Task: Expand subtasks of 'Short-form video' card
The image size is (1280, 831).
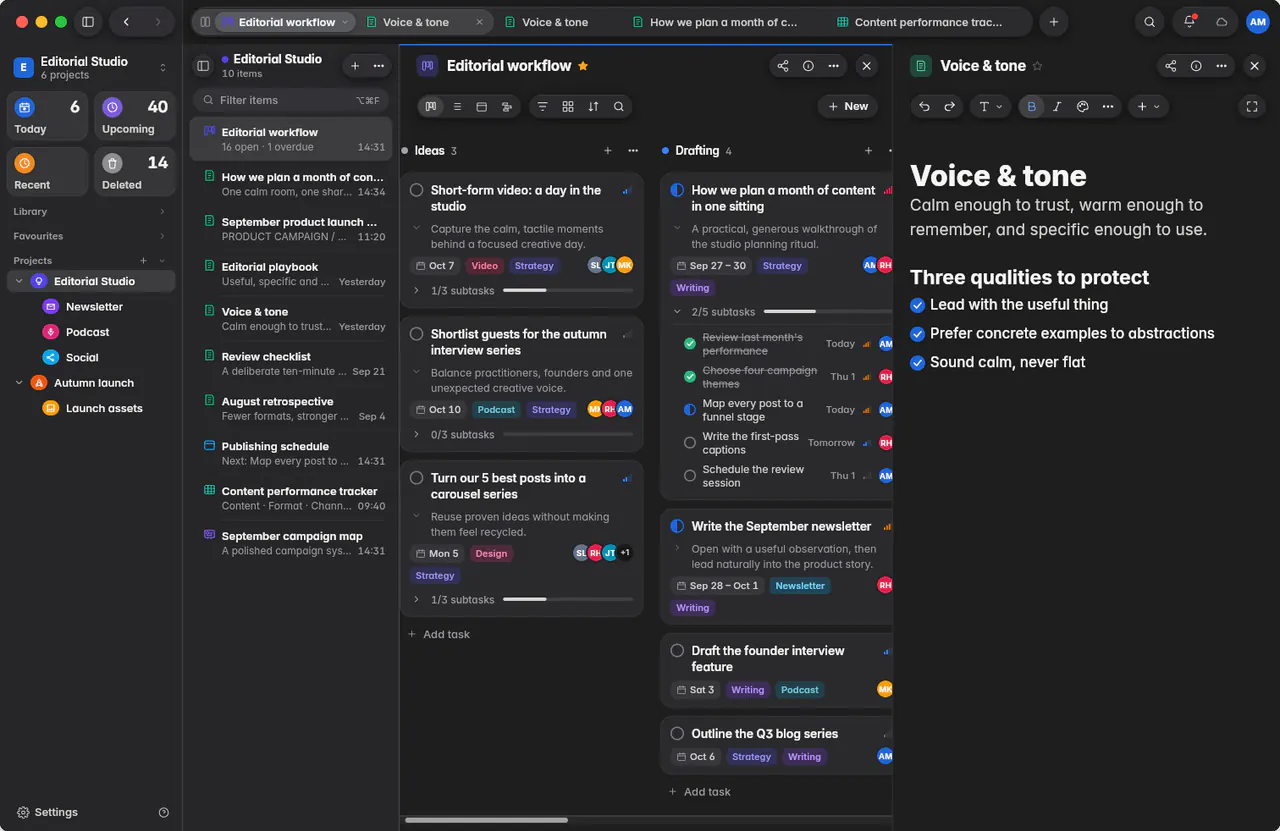Action: [417, 290]
